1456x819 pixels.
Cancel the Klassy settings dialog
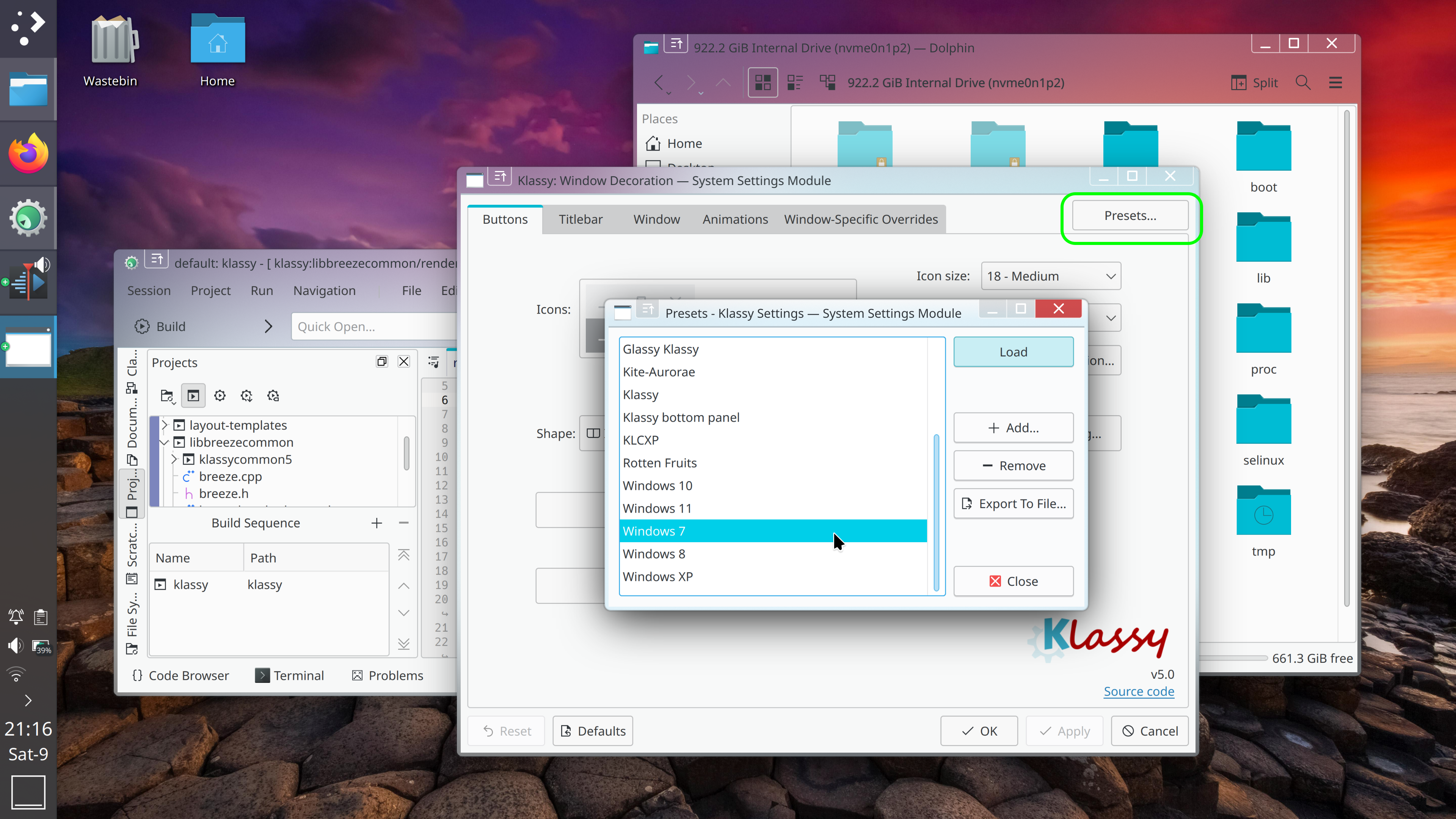tap(1150, 731)
